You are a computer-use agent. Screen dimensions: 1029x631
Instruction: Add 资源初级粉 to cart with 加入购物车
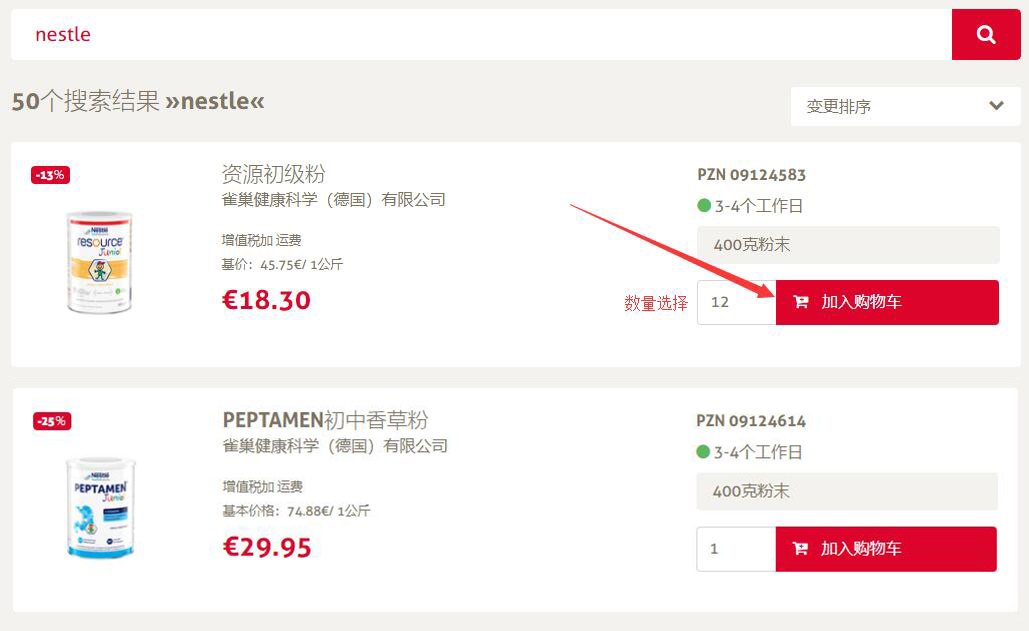click(887, 302)
